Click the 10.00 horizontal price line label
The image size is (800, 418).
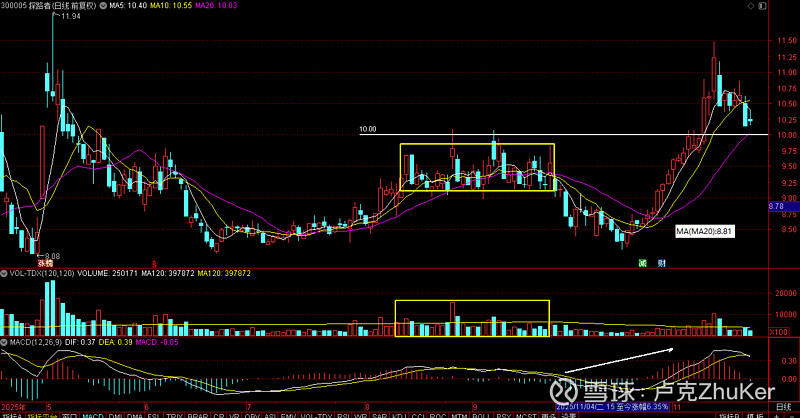click(x=367, y=129)
